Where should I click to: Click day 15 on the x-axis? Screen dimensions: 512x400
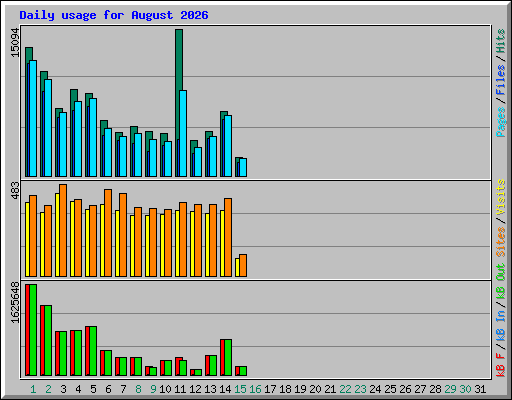(x=240, y=389)
